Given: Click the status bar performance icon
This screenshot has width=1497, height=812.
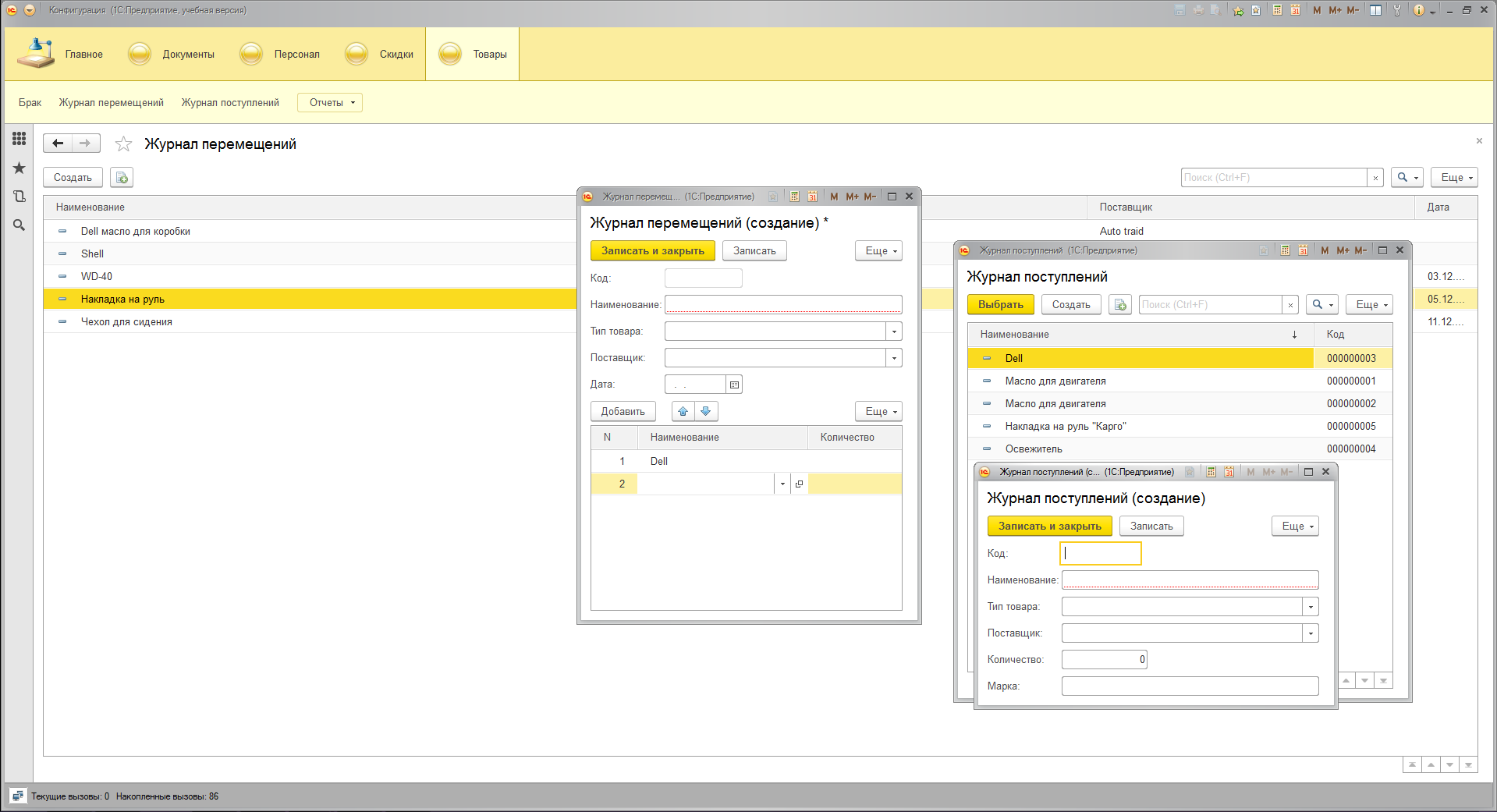Looking at the screenshot, I should (18, 796).
